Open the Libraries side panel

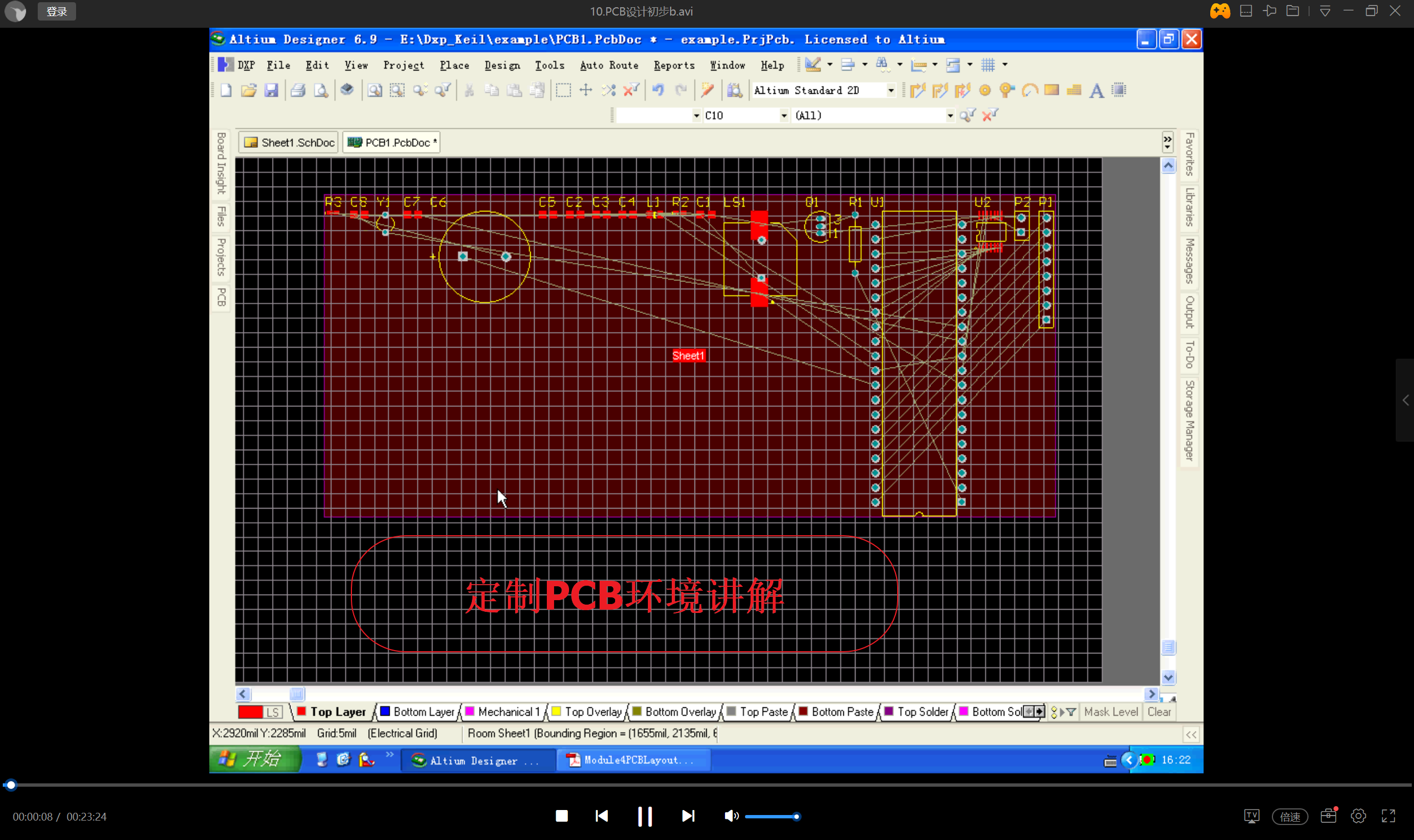click(1189, 207)
